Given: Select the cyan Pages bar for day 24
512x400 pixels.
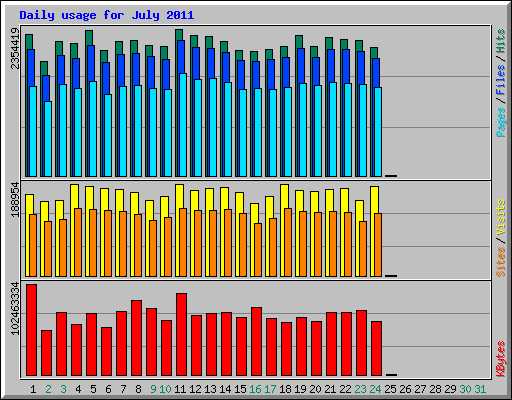Looking at the screenshot, I should (x=378, y=132).
